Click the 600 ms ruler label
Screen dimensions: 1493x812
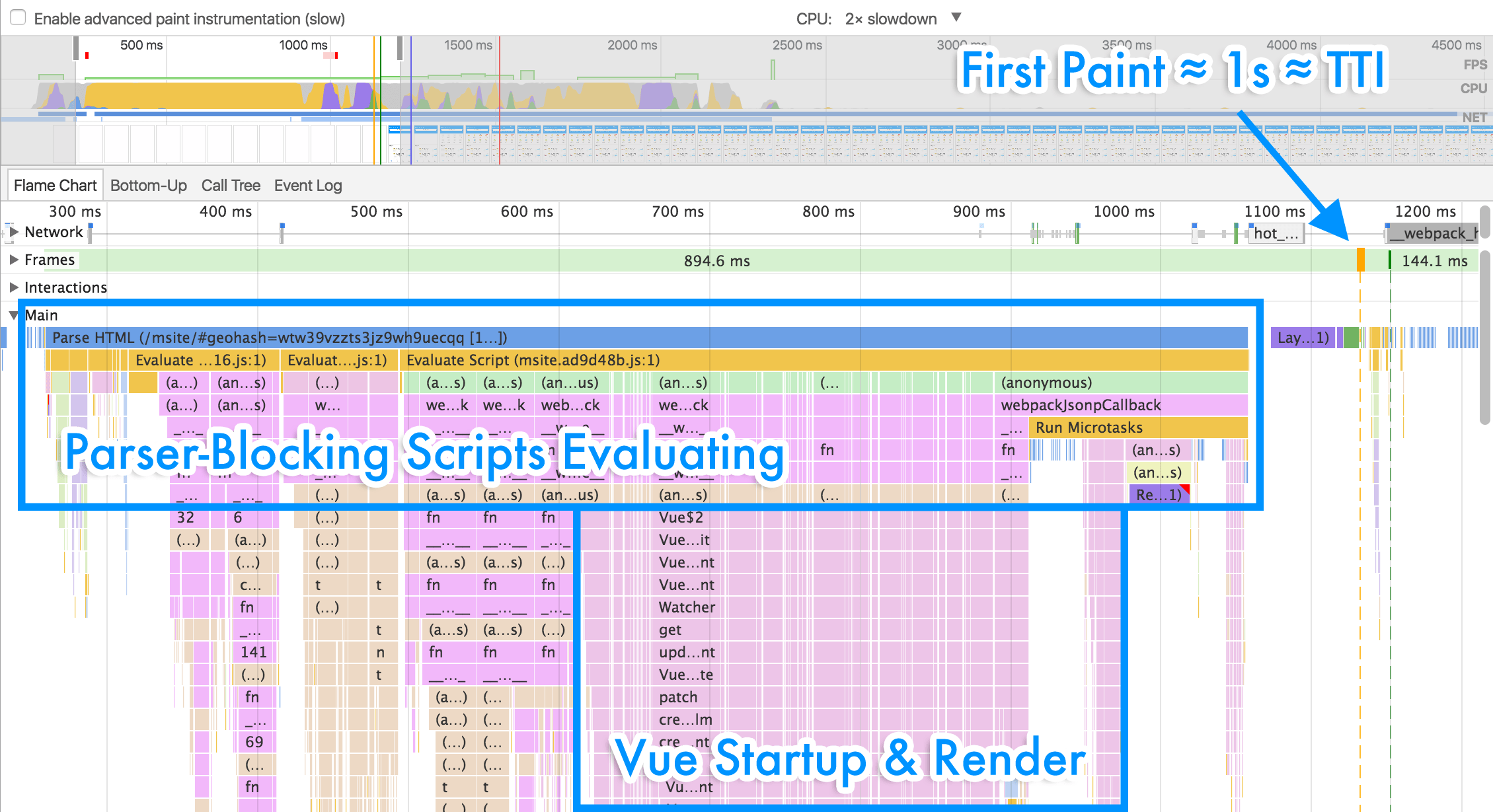(x=527, y=211)
